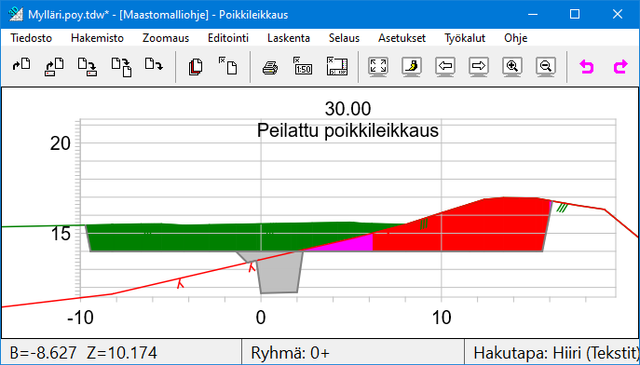The height and width of the screenshot is (365, 640).
Task: Click the 'Hakutapa: Hiiri' status field
Action: (553, 352)
